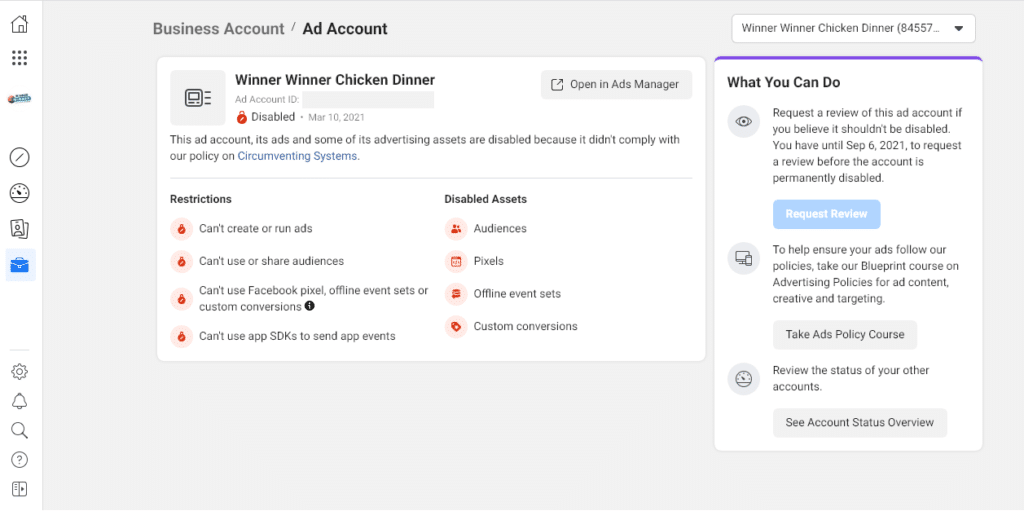Expand the Winner Winner Chicken Dinner account dropdown

(854, 29)
